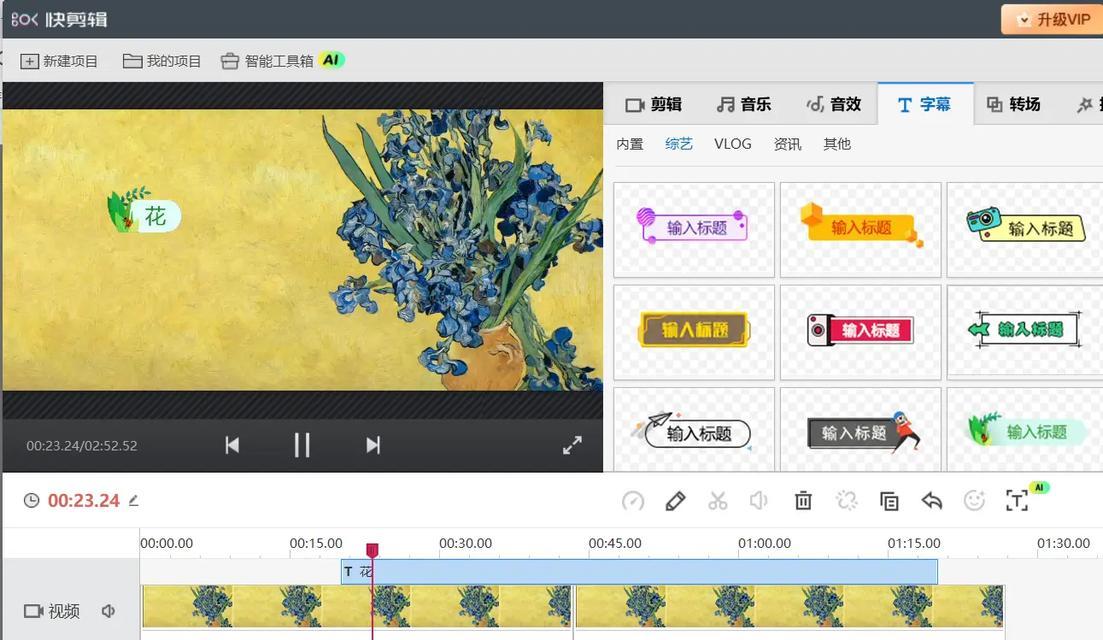Select the 其他 subtitle category
The height and width of the screenshot is (640, 1103).
pyautogui.click(x=837, y=144)
